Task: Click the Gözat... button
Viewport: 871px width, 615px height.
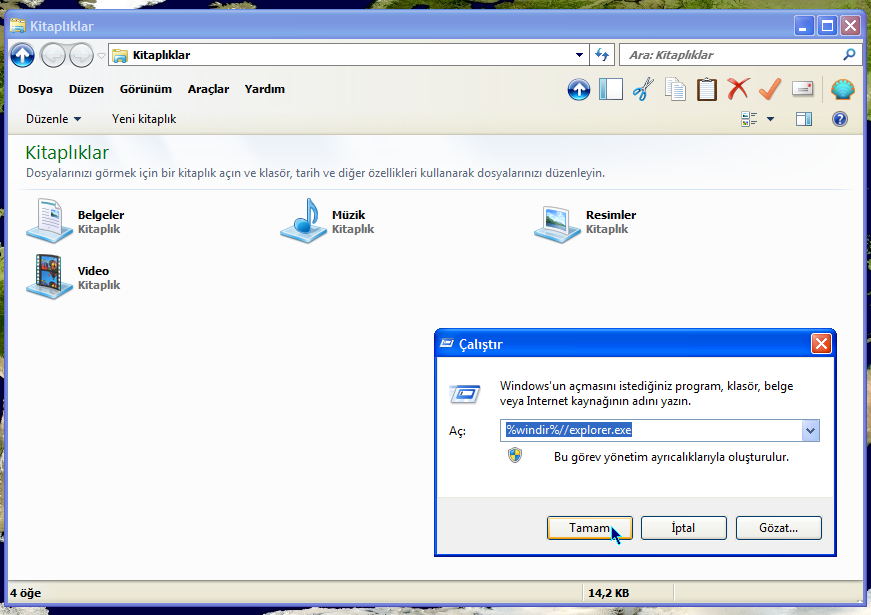Action: click(x=778, y=528)
